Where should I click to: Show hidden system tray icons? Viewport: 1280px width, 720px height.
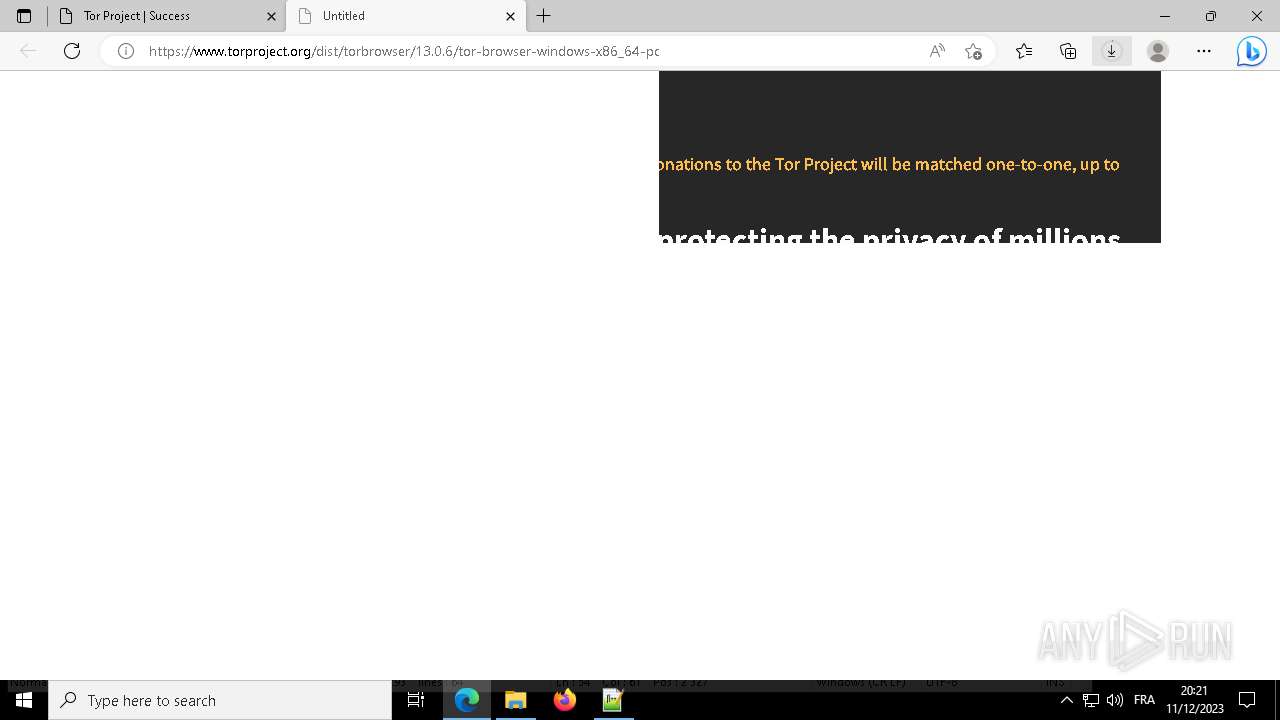pos(1066,700)
